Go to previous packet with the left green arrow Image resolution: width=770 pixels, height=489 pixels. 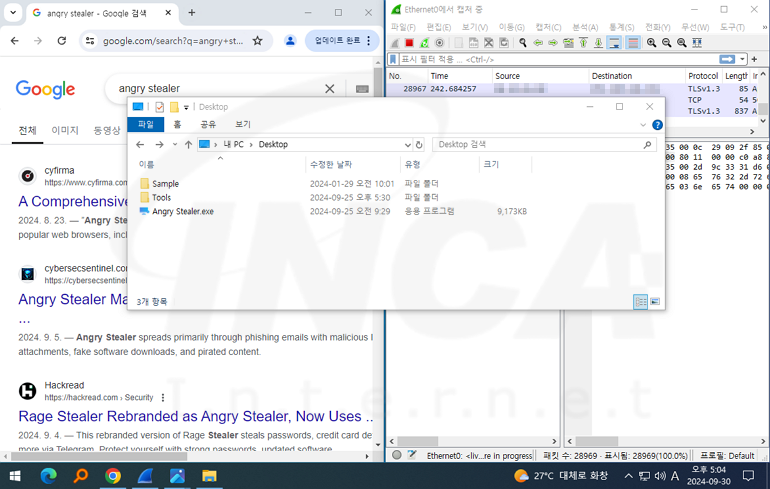click(x=538, y=43)
